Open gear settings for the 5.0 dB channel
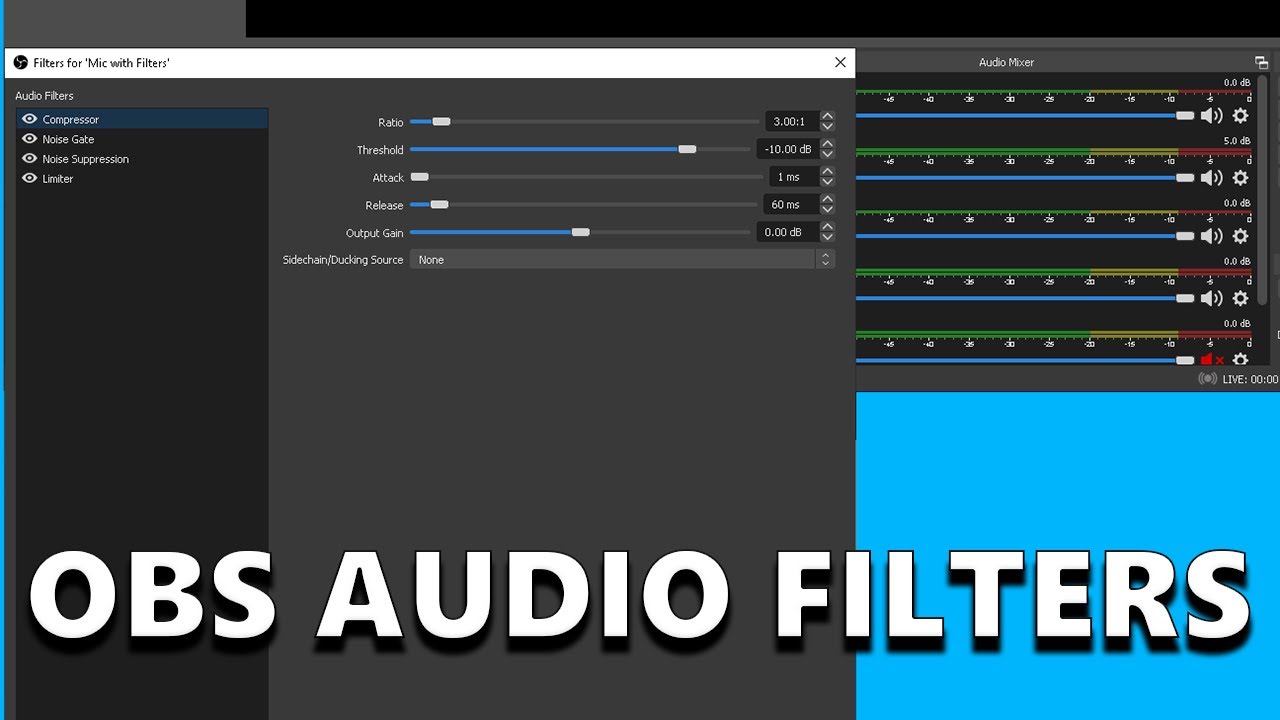1280x720 pixels. 1240,178
